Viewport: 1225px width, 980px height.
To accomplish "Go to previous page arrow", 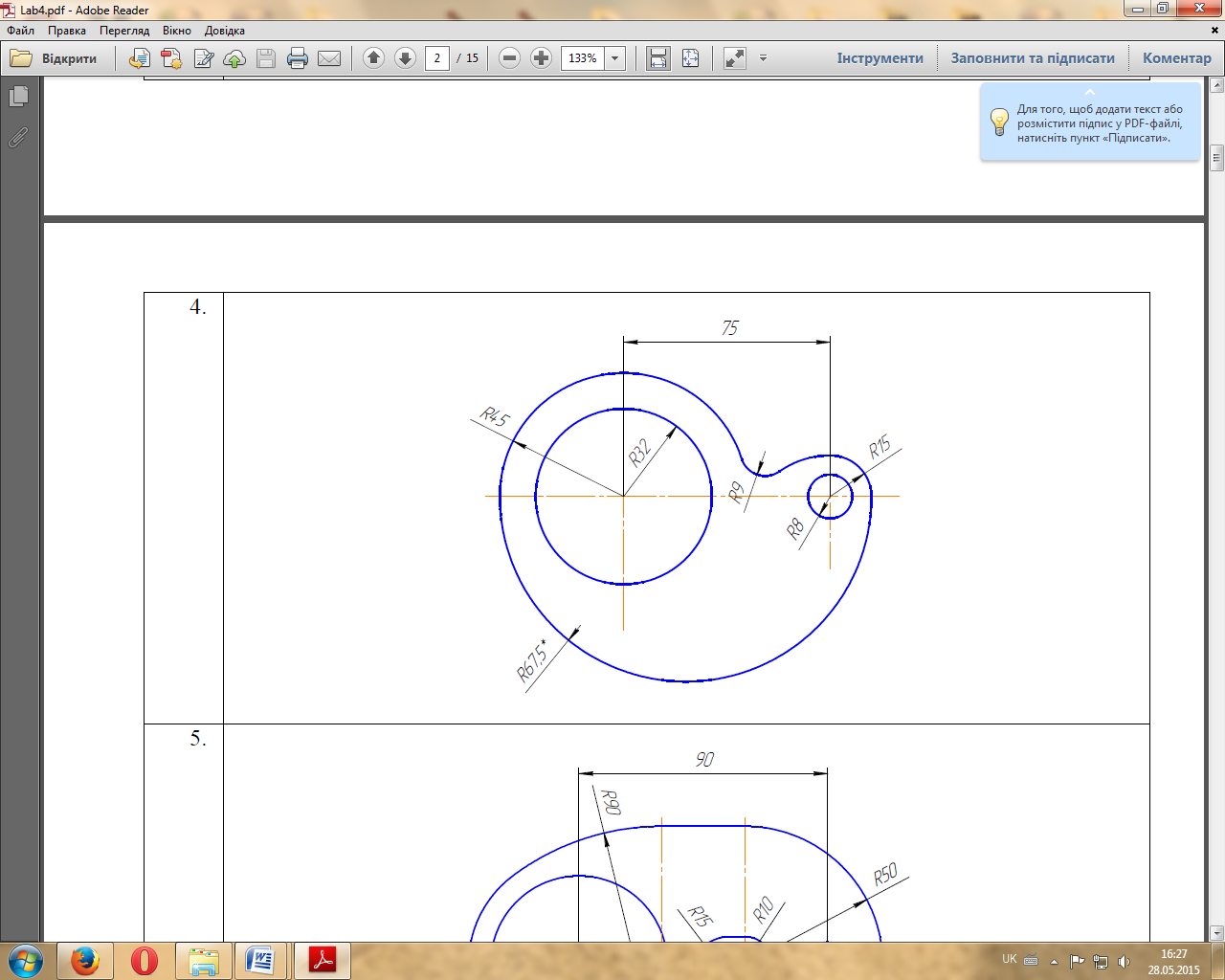I will 374,58.
